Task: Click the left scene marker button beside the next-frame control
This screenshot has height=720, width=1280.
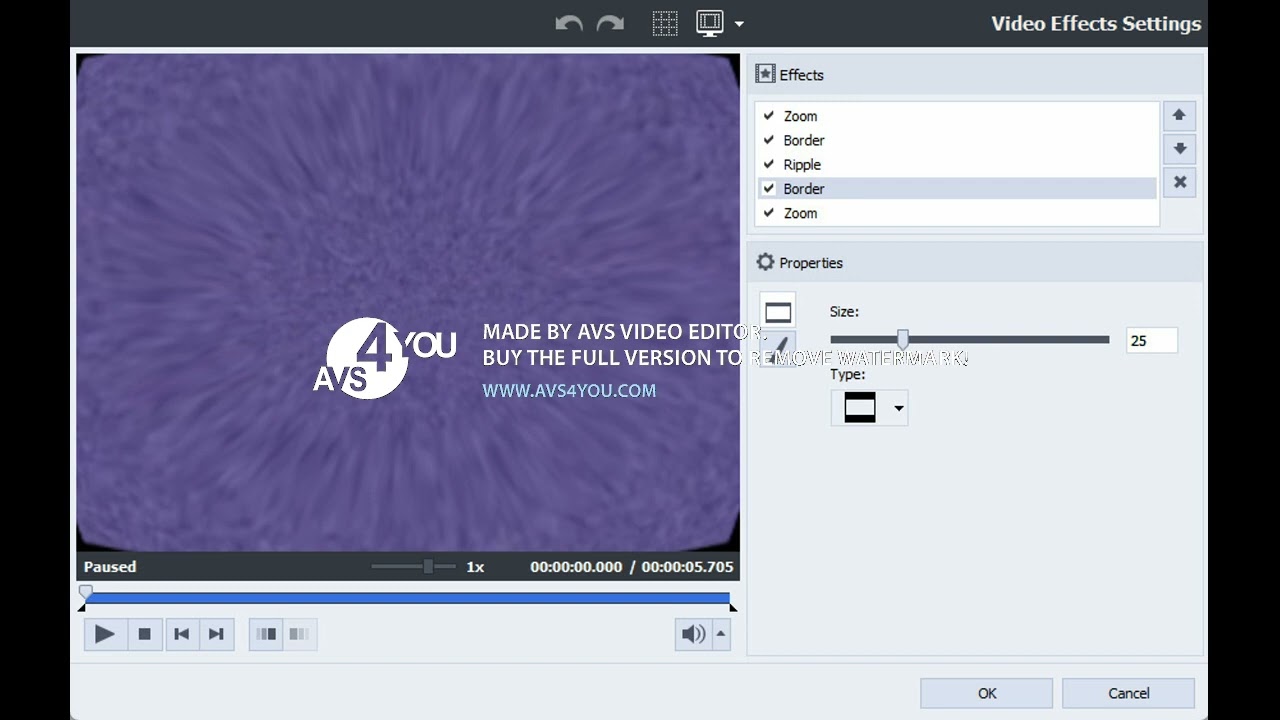Action: pyautogui.click(x=266, y=634)
